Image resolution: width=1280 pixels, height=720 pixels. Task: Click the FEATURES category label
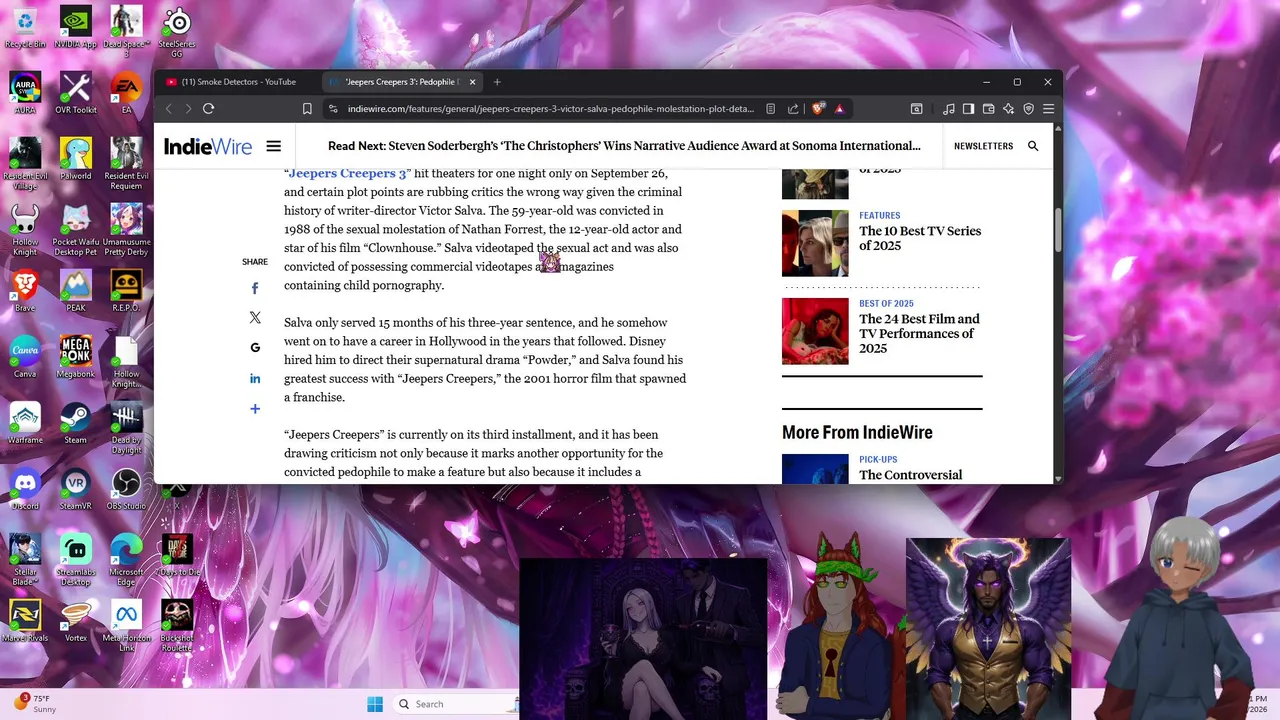[880, 215]
